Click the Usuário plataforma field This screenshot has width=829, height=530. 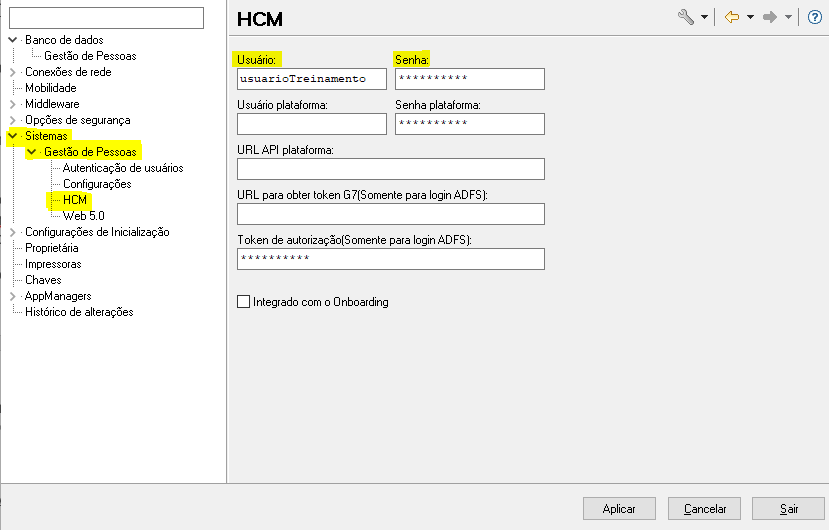(312, 124)
